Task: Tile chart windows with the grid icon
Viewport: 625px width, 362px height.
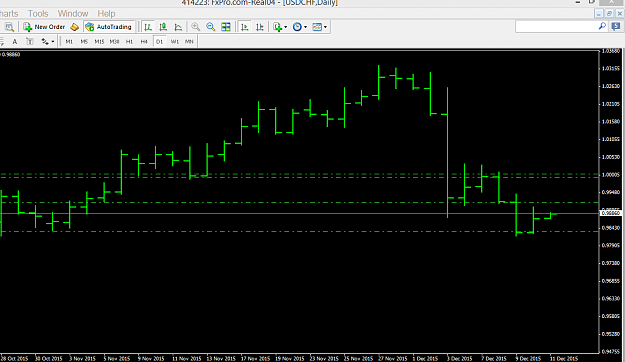Action: click(x=226, y=27)
